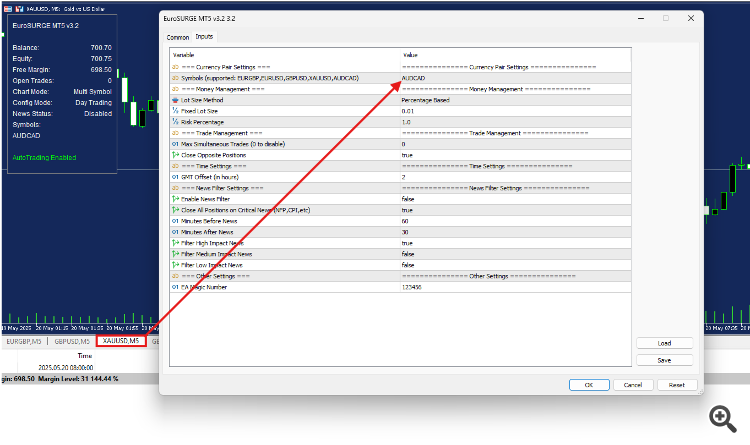Open the XAUUSD,M5 chart tab
The width and height of the screenshot is (750, 445).
(x=121, y=341)
